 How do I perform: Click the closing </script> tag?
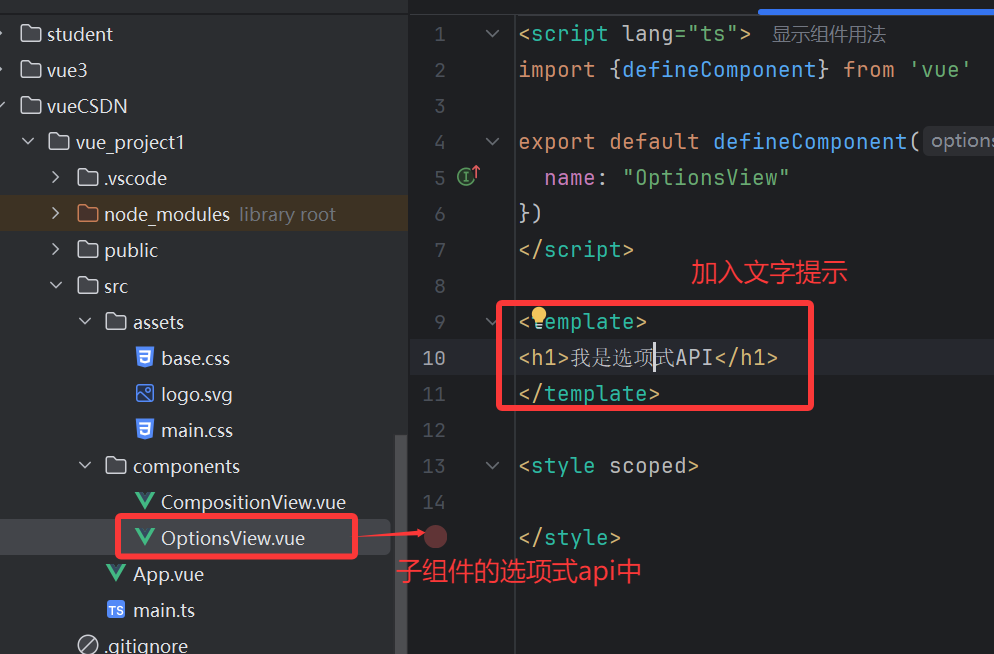tap(576, 250)
